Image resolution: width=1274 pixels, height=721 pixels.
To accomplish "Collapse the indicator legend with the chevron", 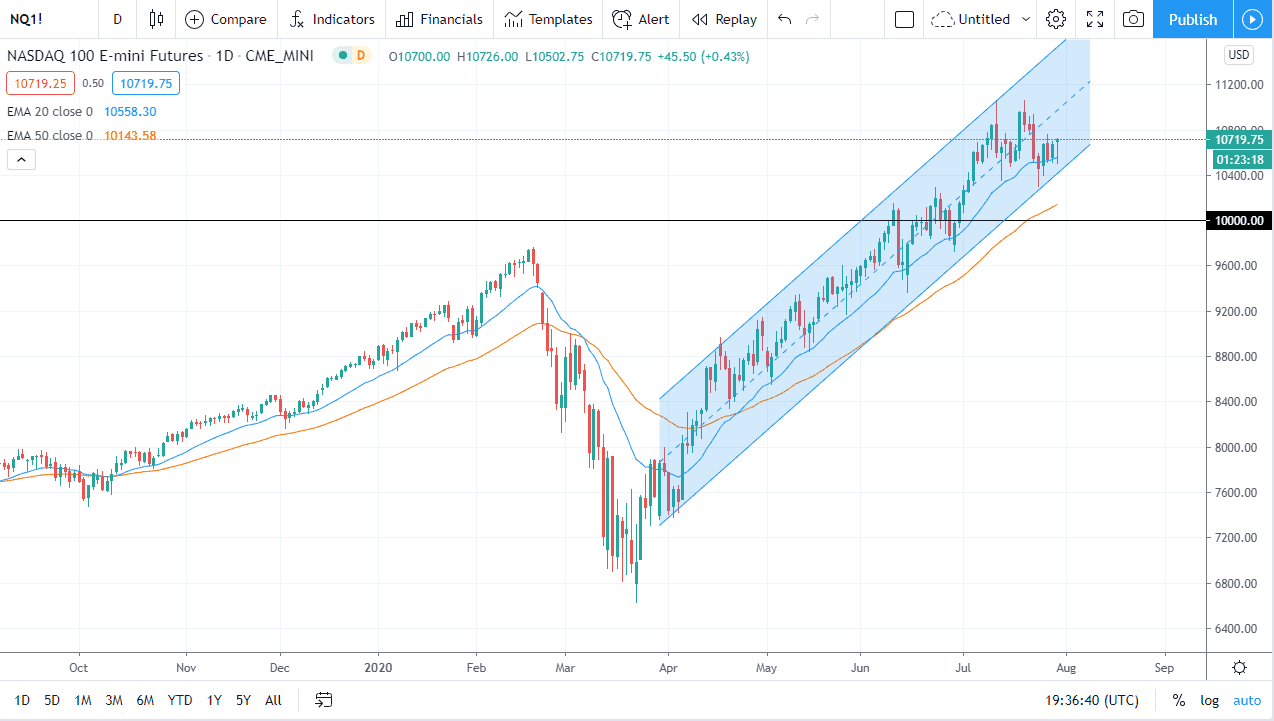I will [21, 159].
